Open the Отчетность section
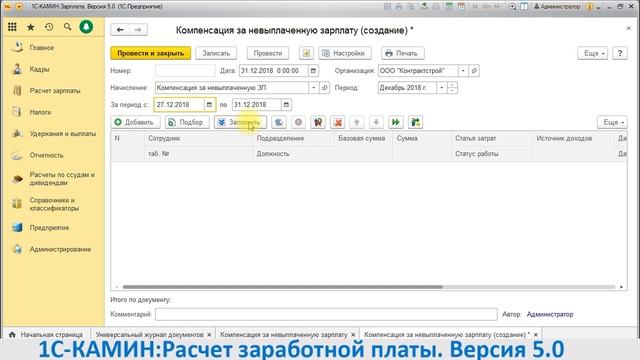 46,155
